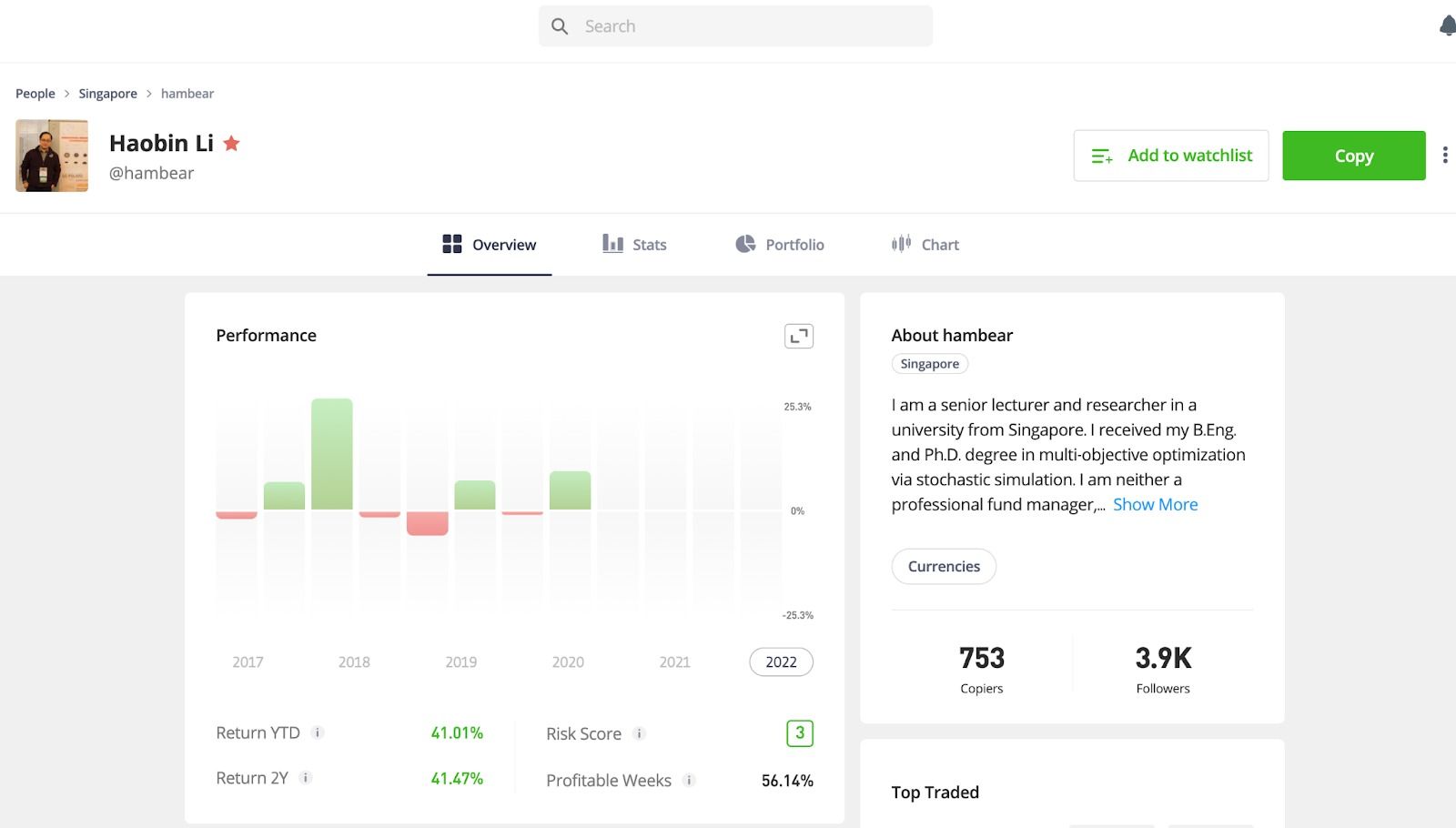The width and height of the screenshot is (1456, 828).
Task: Open the notifications bell icon
Action: tap(1448, 25)
